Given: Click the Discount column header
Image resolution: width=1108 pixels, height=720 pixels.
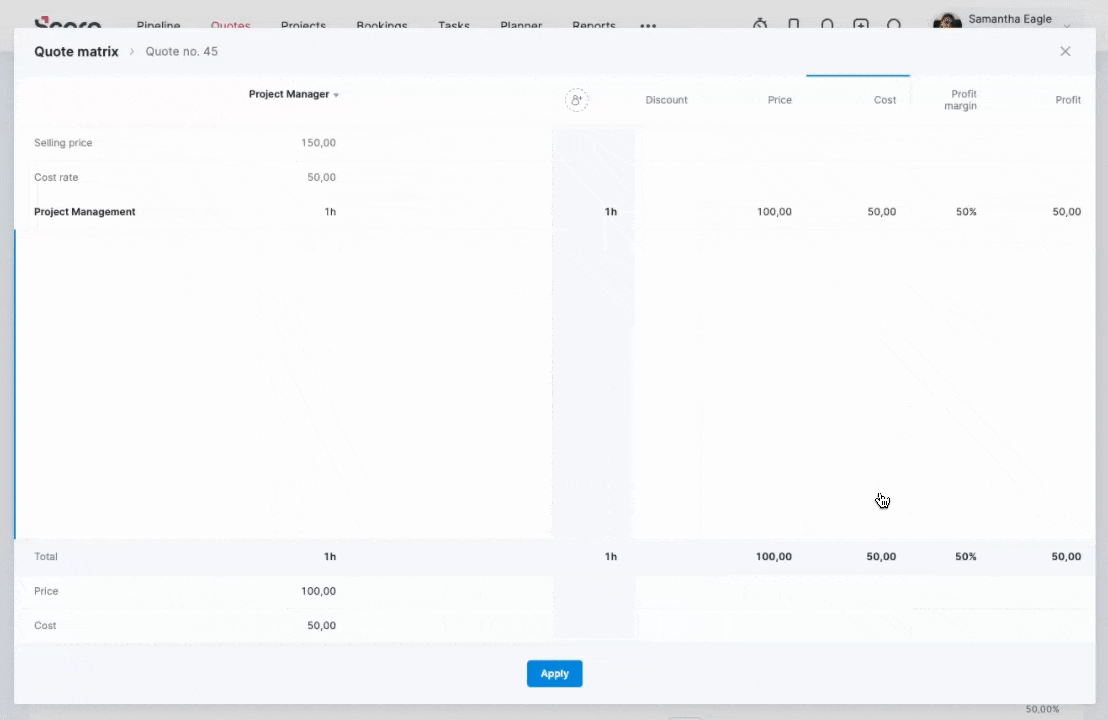Looking at the screenshot, I should pyautogui.click(x=666, y=100).
